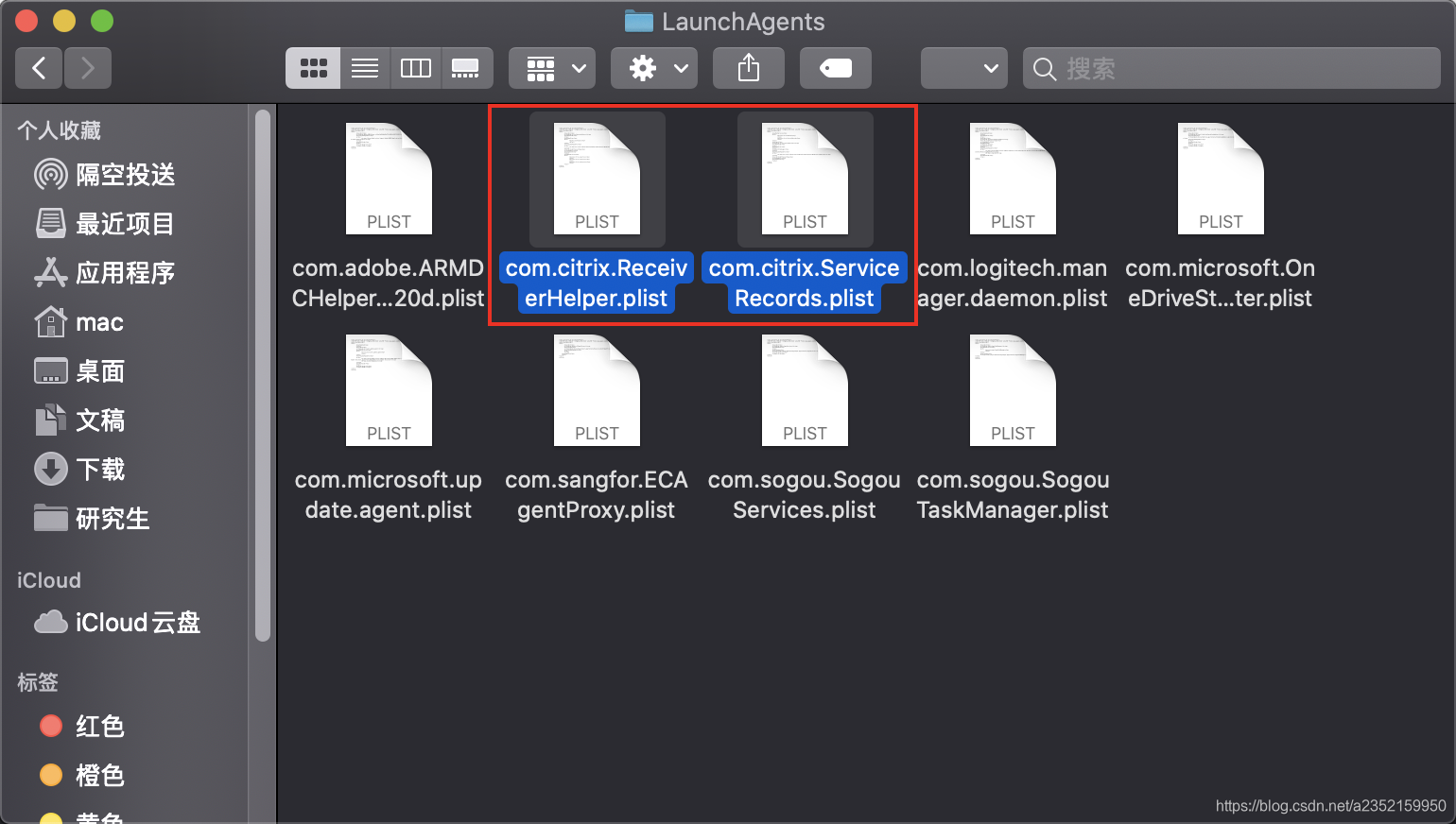Click into the search field
The height and width of the screenshot is (824, 1456).
click(x=1239, y=68)
